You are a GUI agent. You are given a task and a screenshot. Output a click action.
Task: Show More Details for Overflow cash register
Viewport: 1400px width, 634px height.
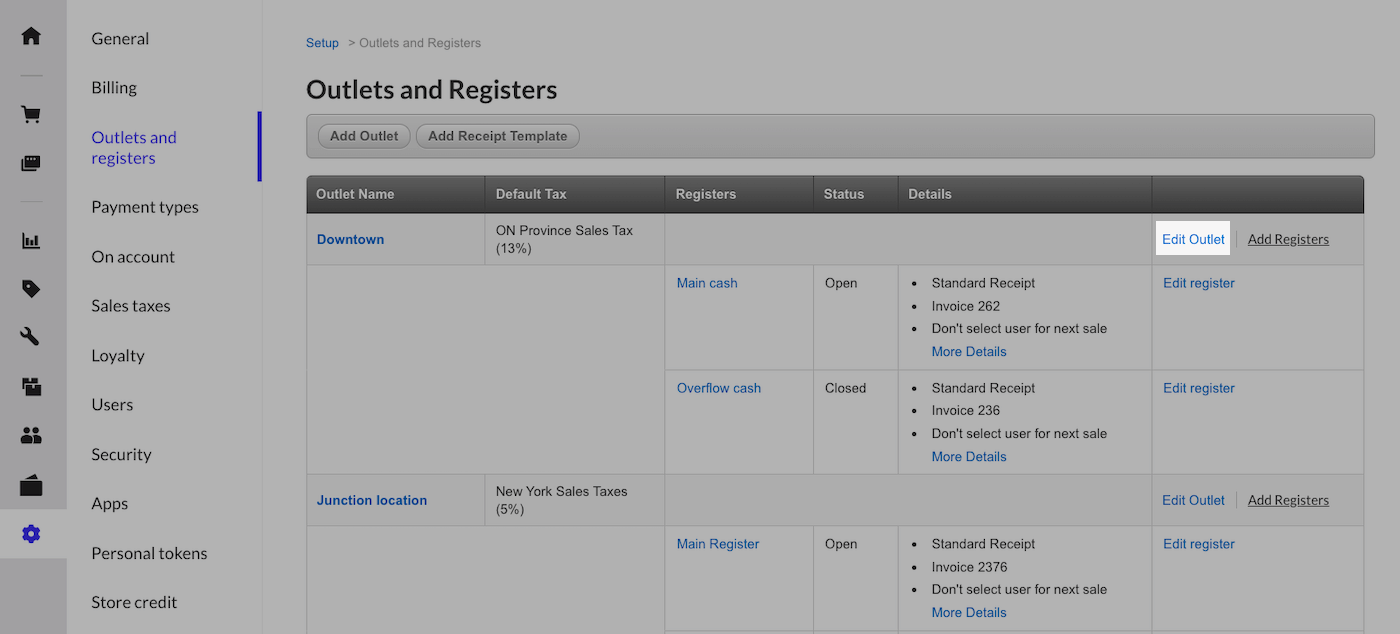[968, 456]
